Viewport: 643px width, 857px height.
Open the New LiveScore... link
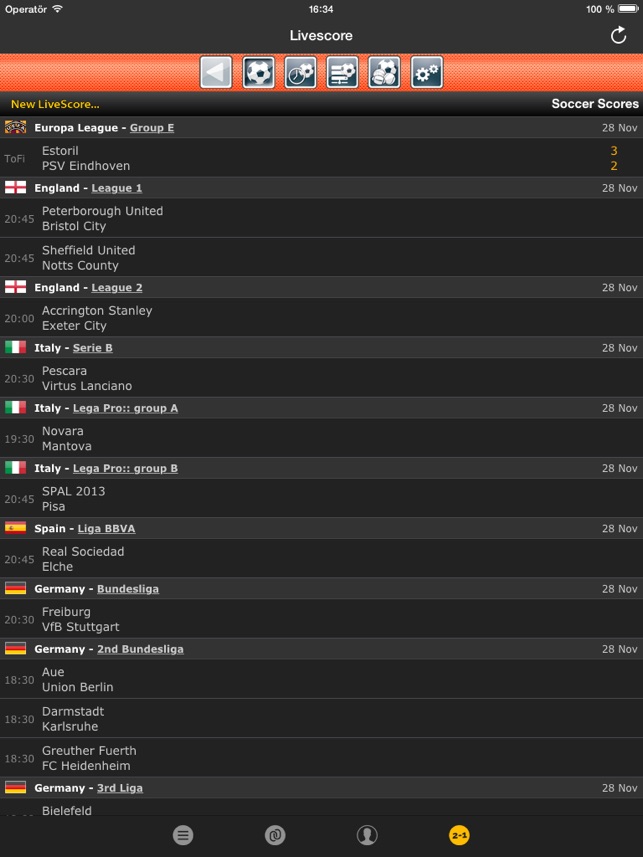[55, 104]
